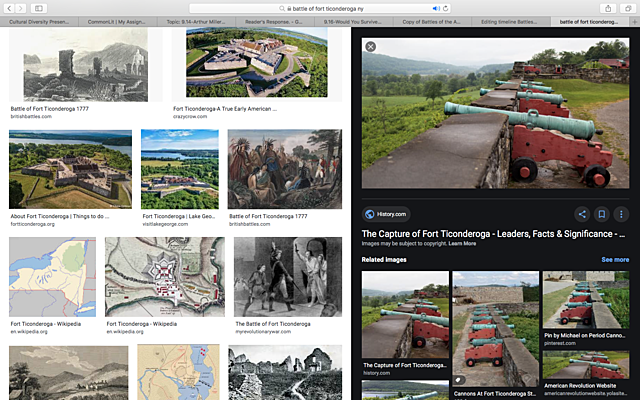Open the Learn More copyright link
The height and width of the screenshot is (400, 640).
pyautogui.click(x=462, y=244)
